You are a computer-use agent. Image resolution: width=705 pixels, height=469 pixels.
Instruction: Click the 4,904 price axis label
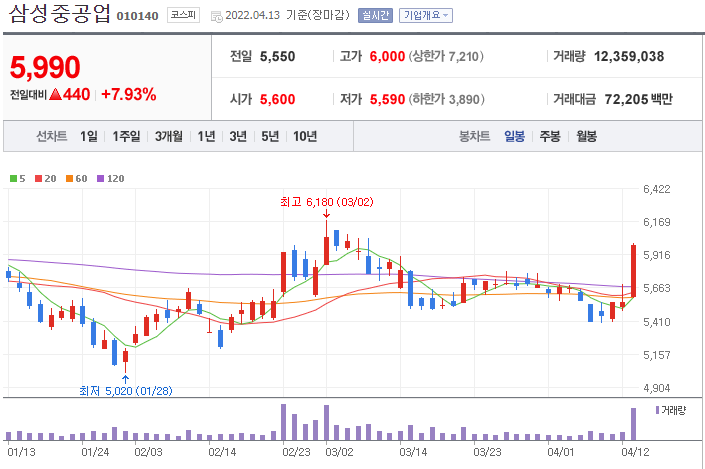(656, 388)
